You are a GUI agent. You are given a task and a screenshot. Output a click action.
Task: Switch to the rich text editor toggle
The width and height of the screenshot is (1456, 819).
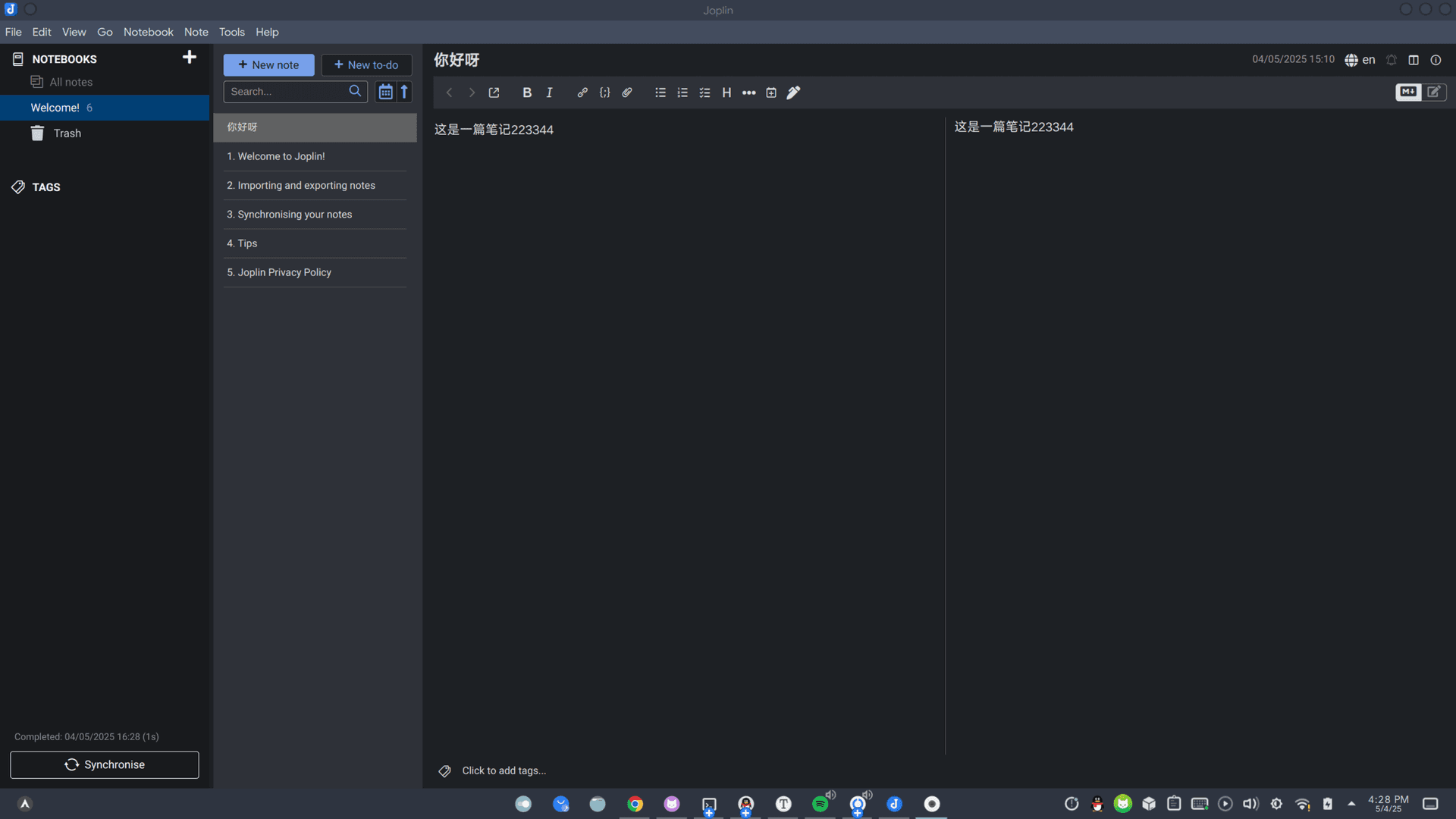point(1434,92)
